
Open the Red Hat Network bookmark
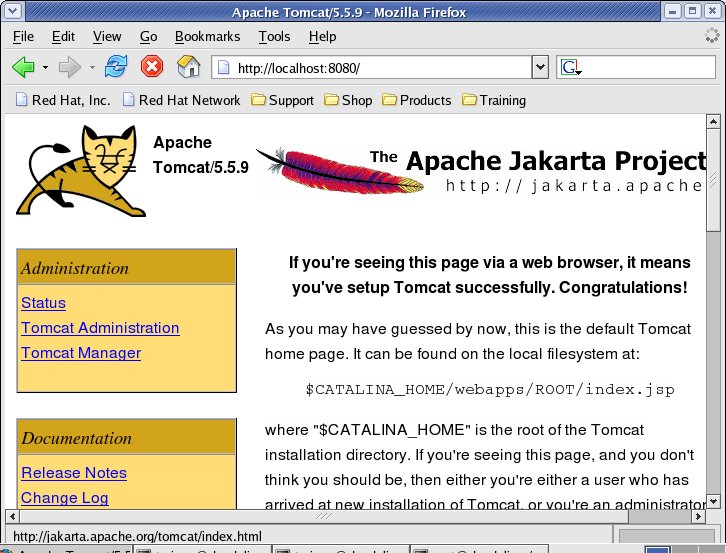pos(182,100)
